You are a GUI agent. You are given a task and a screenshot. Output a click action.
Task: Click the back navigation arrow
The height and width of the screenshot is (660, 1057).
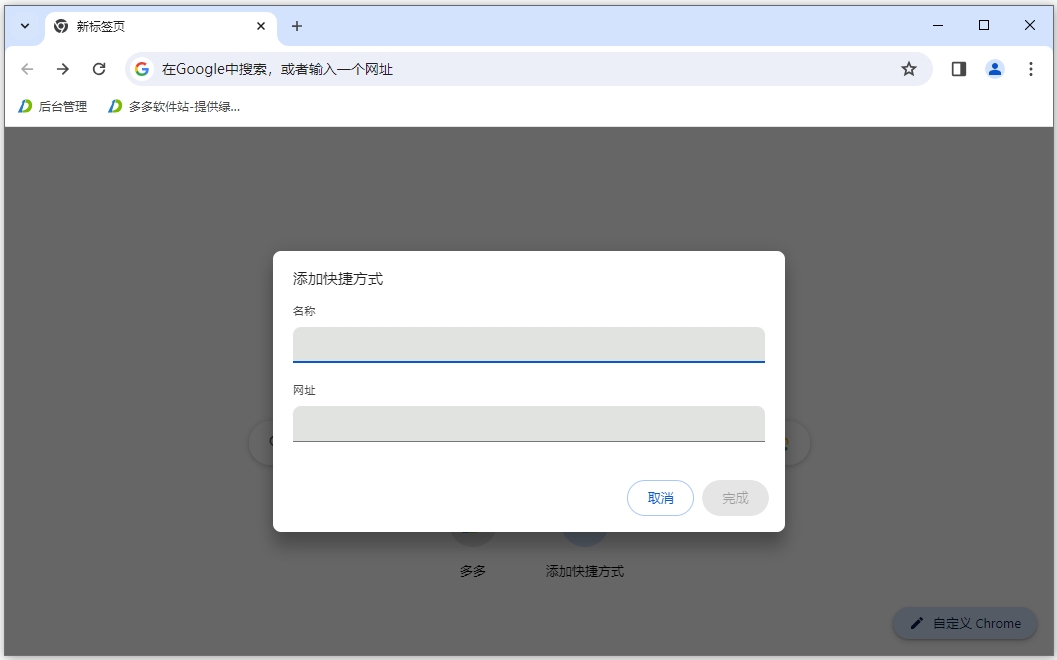(x=26, y=68)
